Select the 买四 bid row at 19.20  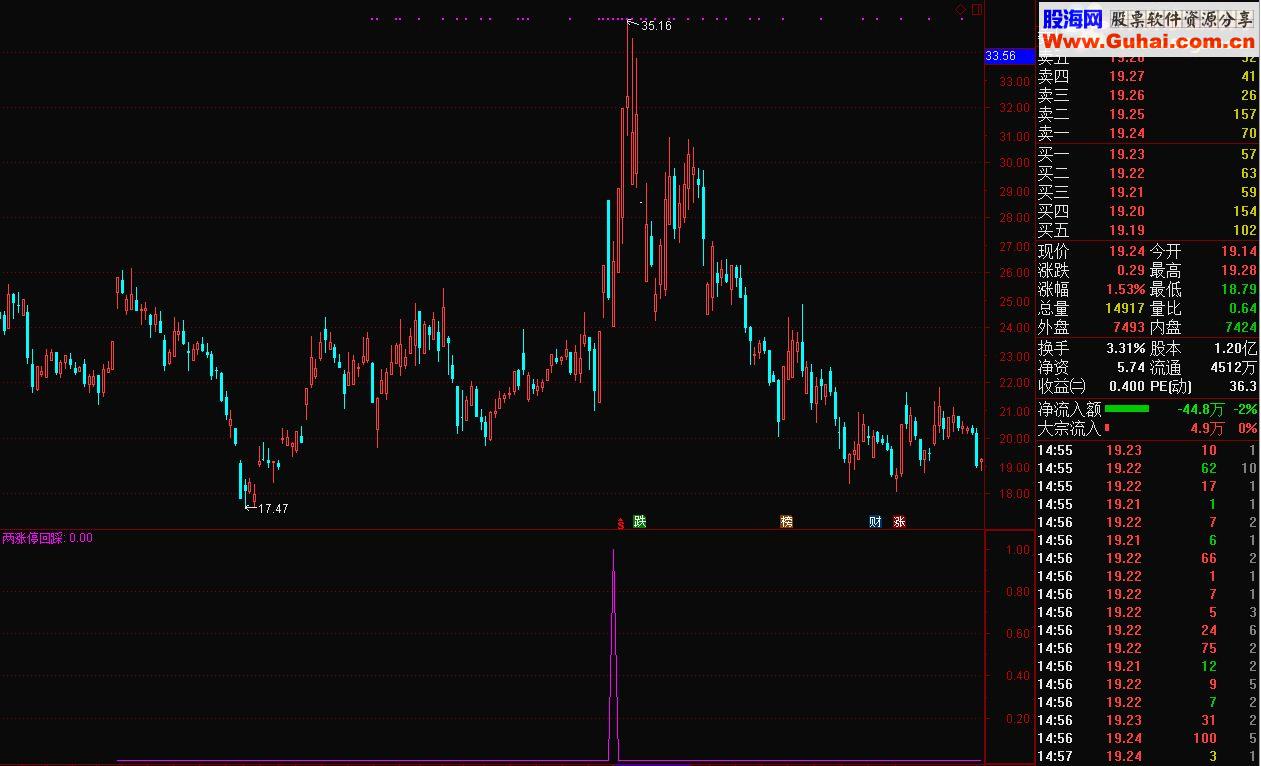[1148, 211]
